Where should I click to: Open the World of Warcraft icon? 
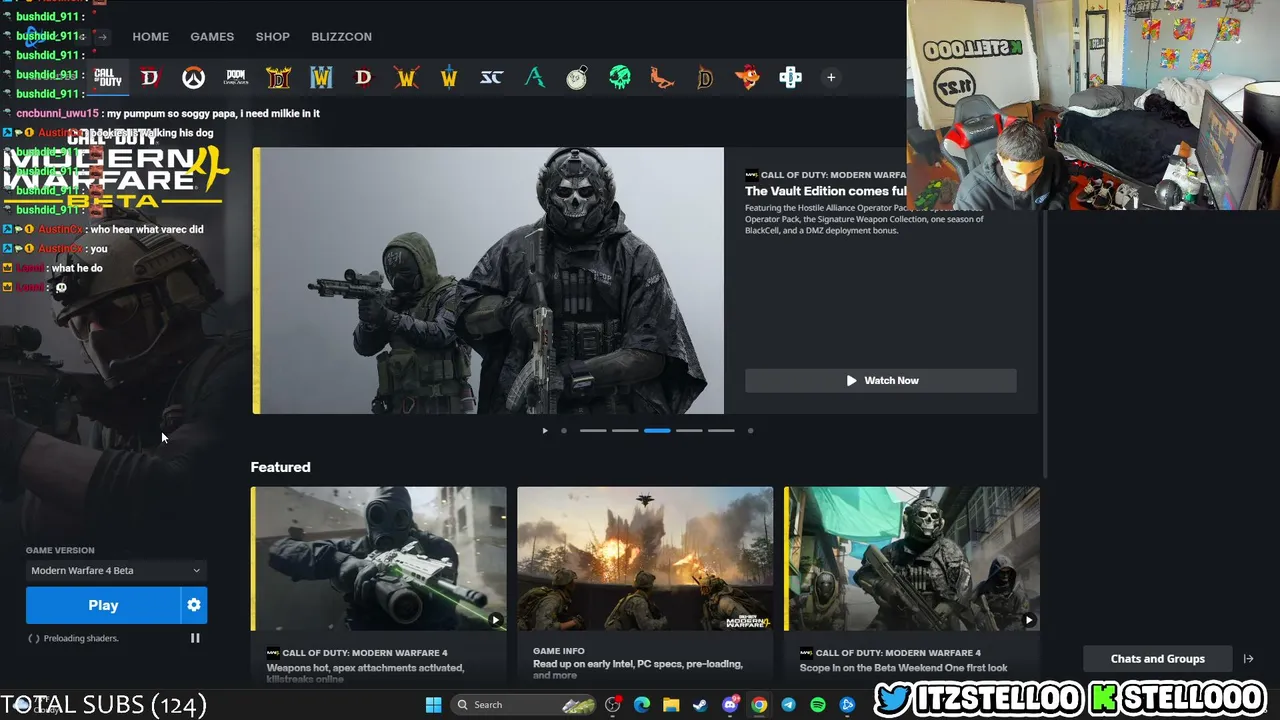coord(321,77)
